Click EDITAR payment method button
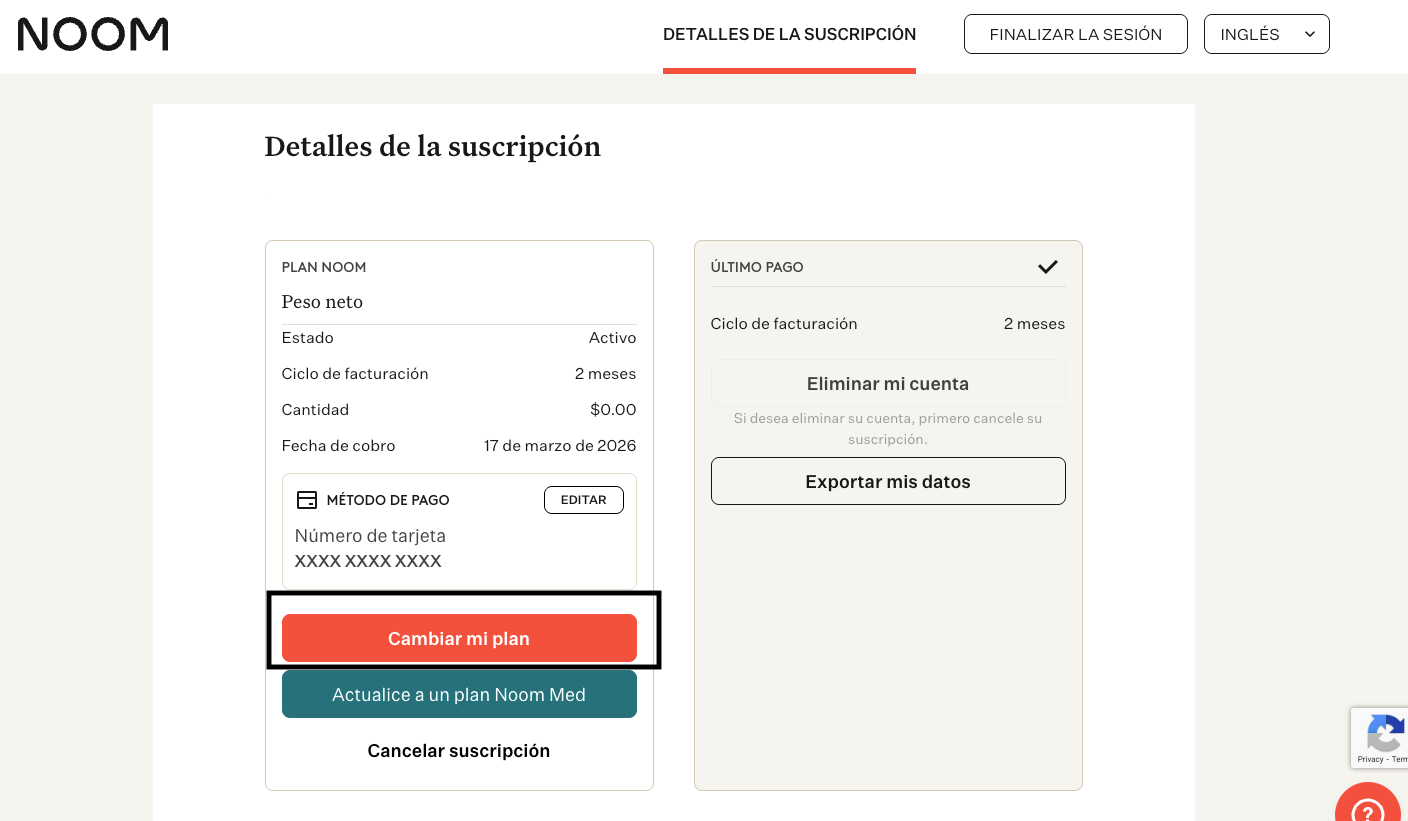The width and height of the screenshot is (1408, 821). (583, 500)
